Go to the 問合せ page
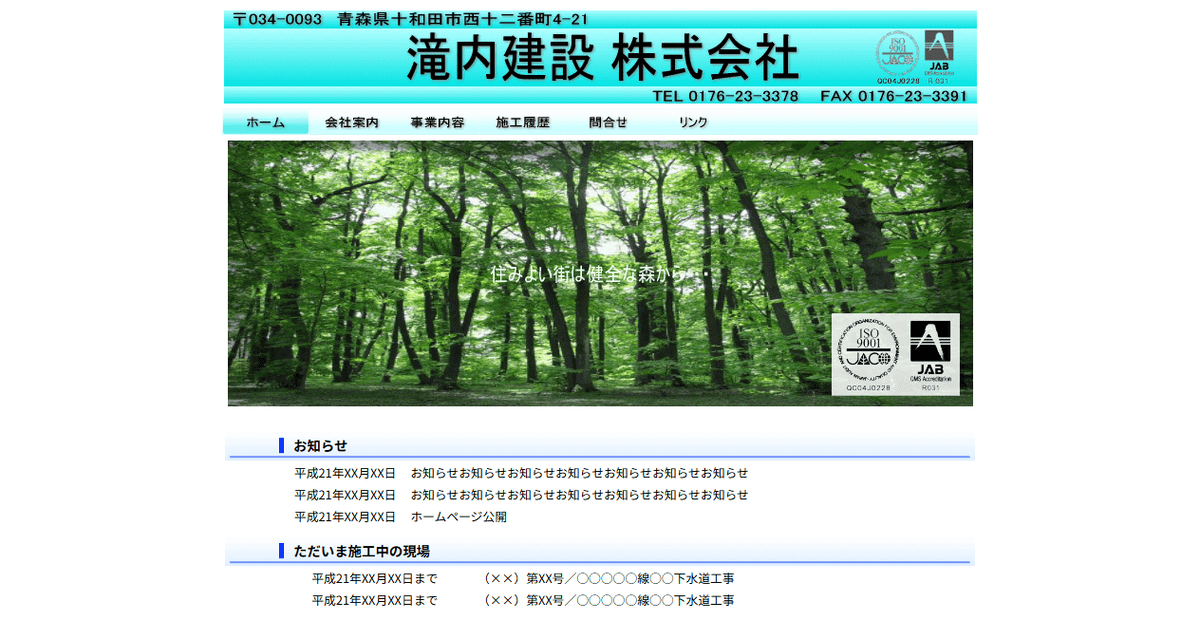This screenshot has width=1200, height=620. coord(606,121)
